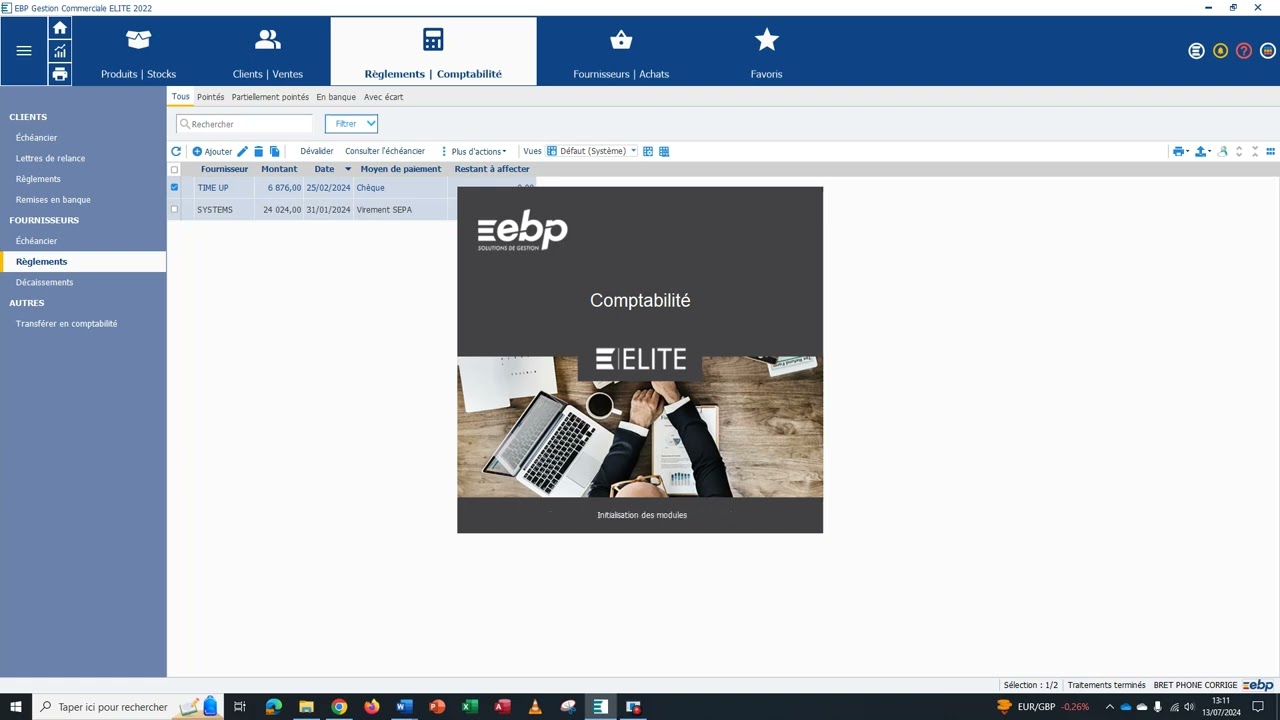This screenshot has width=1280, height=720.
Task: Click the colorful grid icon in header
Action: tap(1268, 51)
